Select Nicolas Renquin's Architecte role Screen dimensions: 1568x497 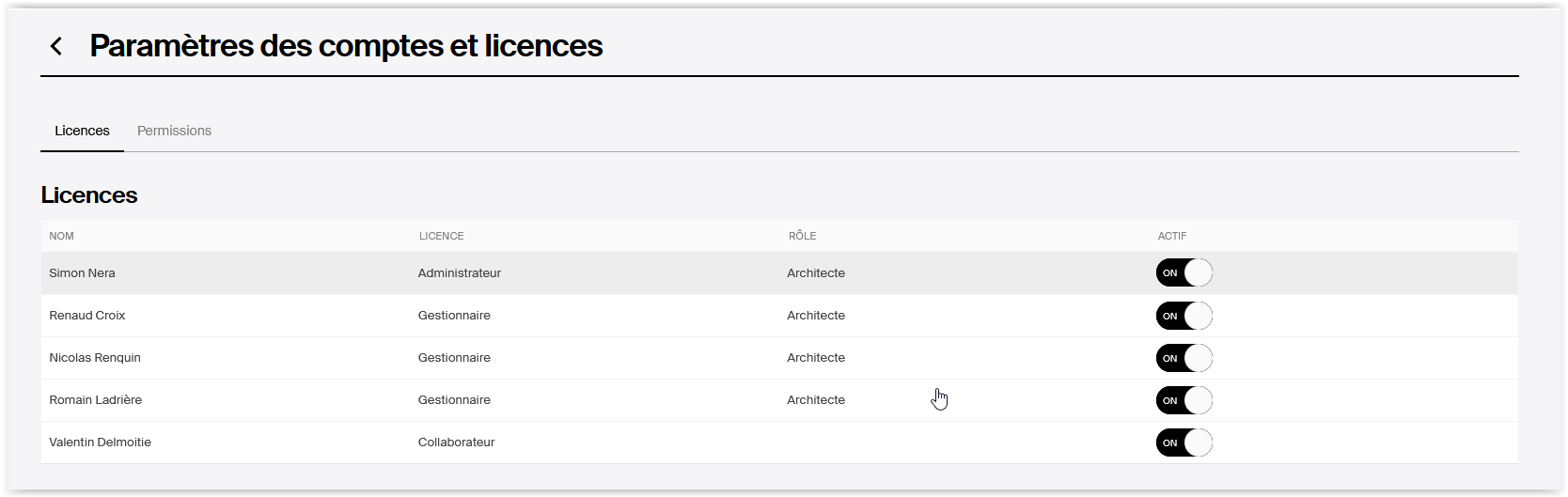[816, 358]
